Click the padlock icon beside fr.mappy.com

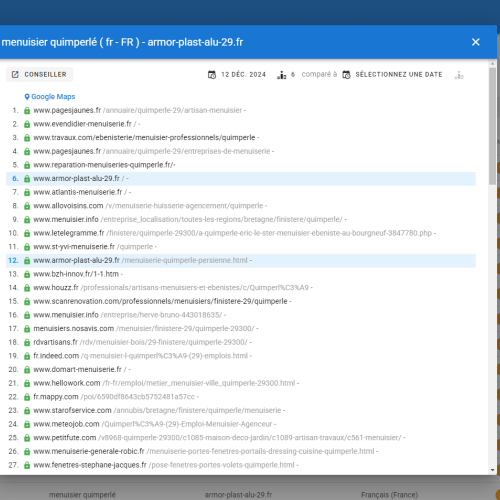point(27,397)
